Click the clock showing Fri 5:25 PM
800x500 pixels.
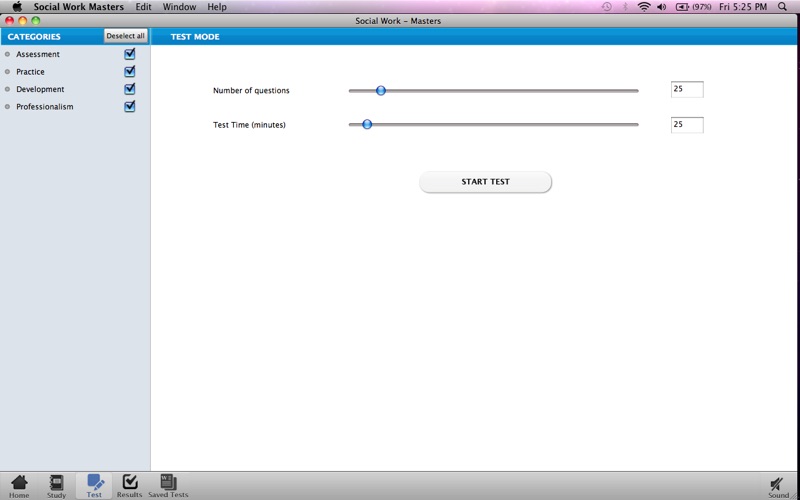click(743, 7)
